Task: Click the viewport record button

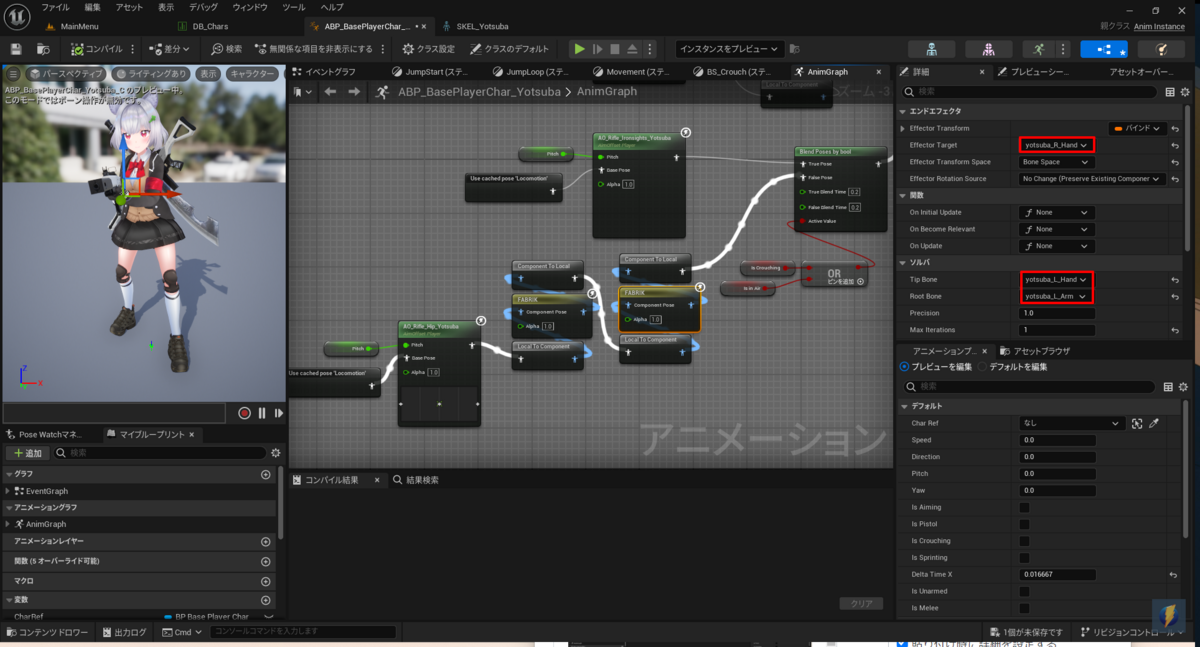Action: pos(244,413)
